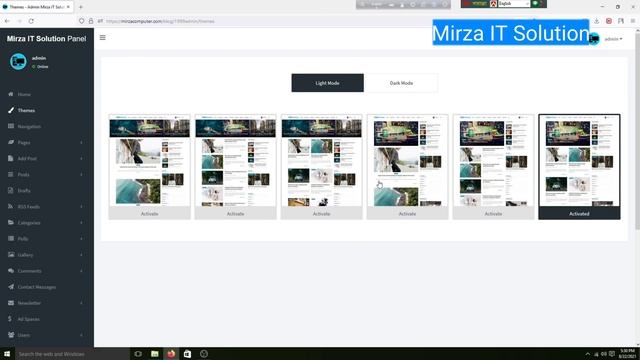Image resolution: width=640 pixels, height=360 pixels.
Task: Click the browser address bar URL
Action: point(160,21)
